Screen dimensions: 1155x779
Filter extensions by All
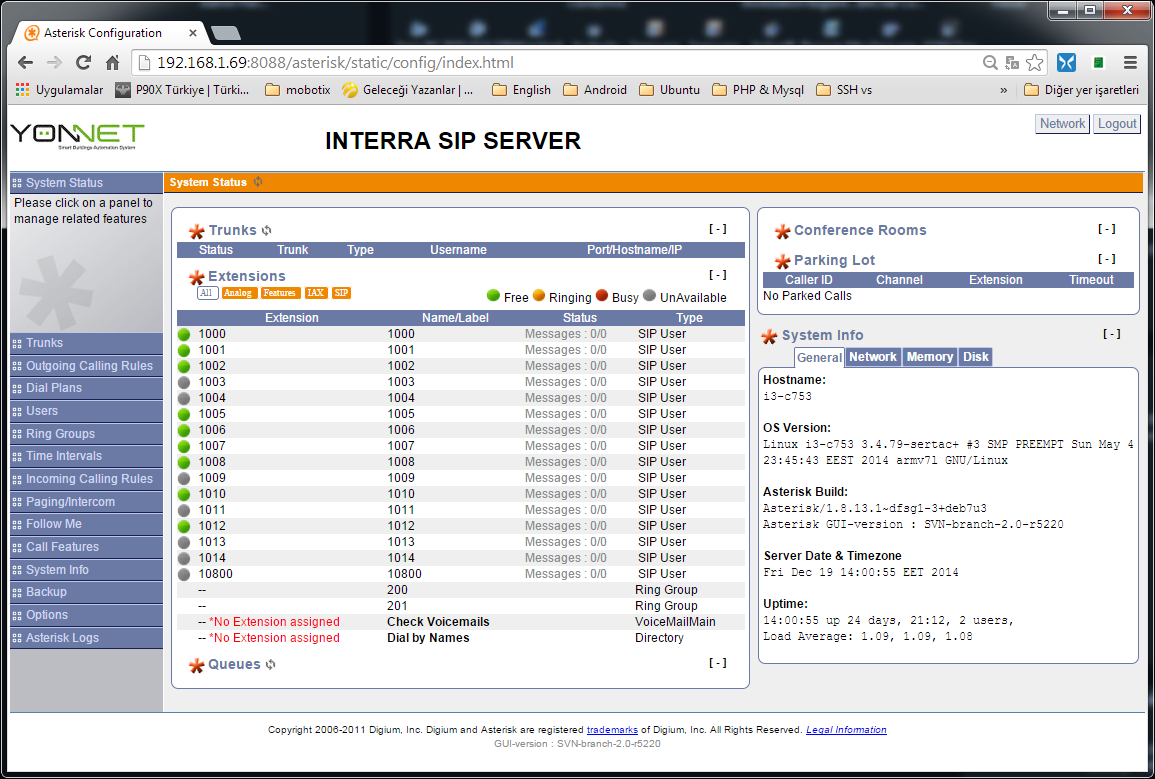(206, 293)
